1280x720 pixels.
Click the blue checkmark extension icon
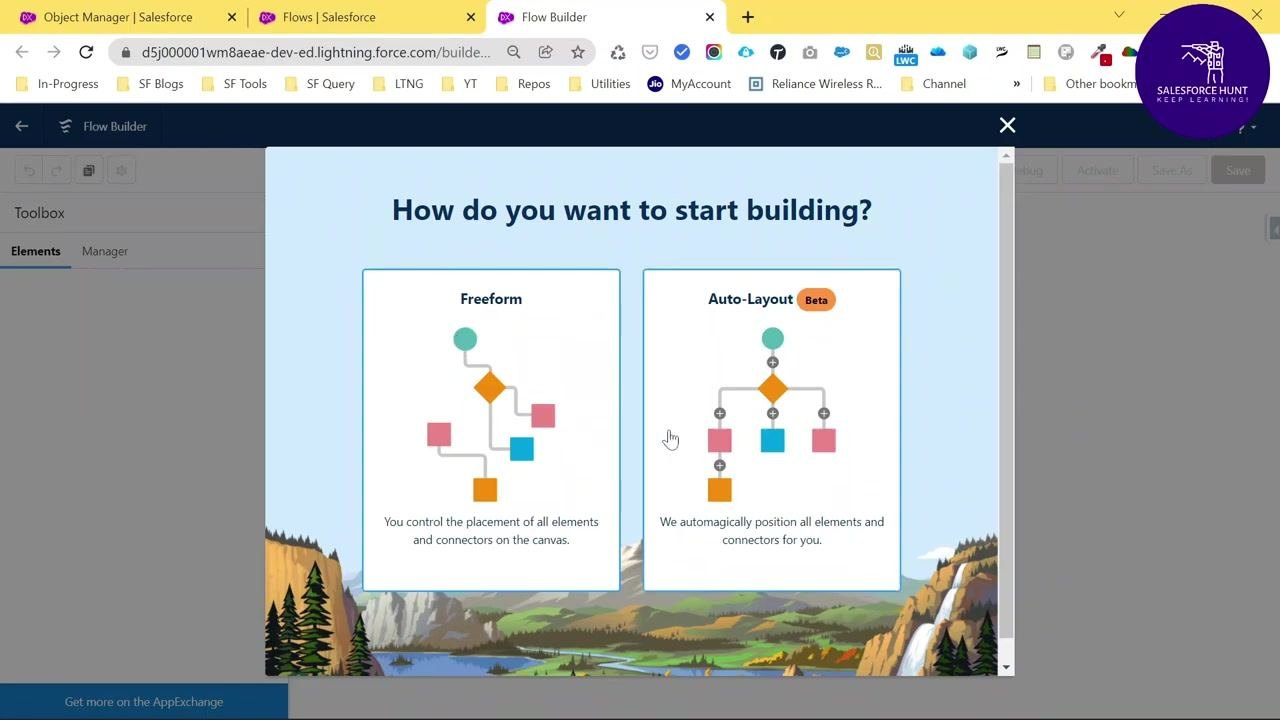tap(682, 52)
